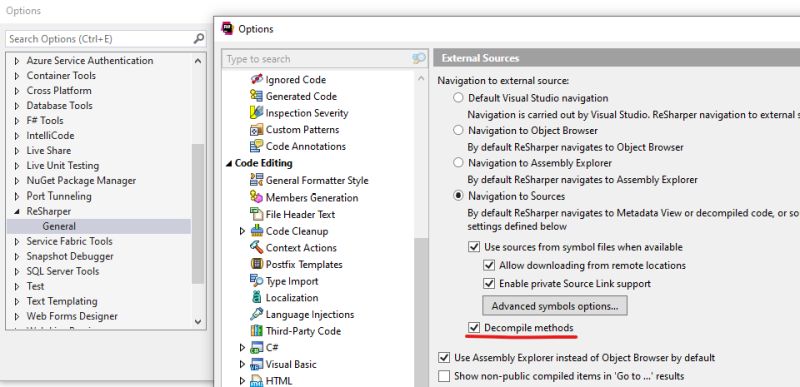The height and width of the screenshot is (387, 800).
Task: Click the Context Actions hammer icon
Action: [257, 247]
